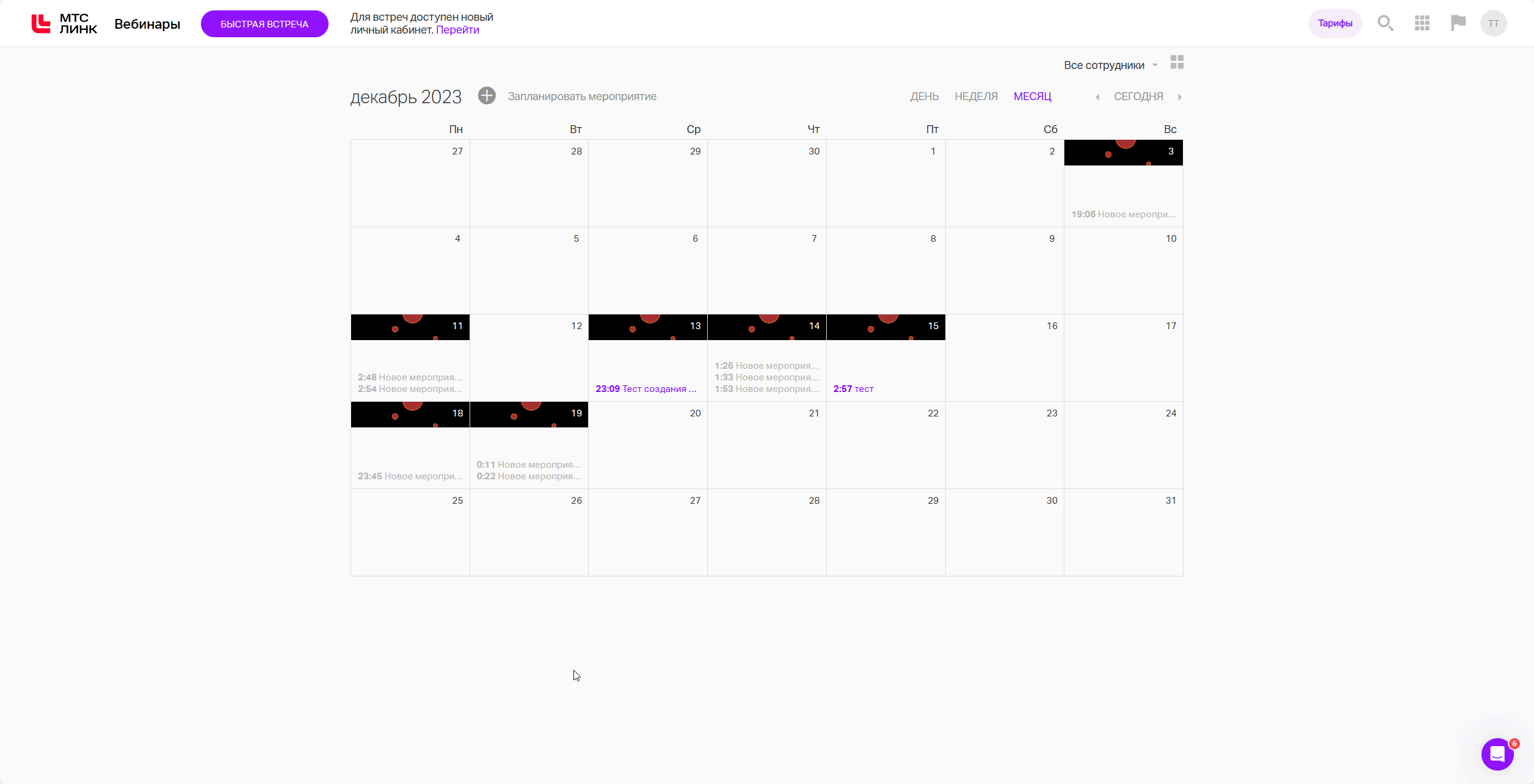Open the Тарифы button
Viewport: 1534px width, 784px height.
[x=1335, y=23]
